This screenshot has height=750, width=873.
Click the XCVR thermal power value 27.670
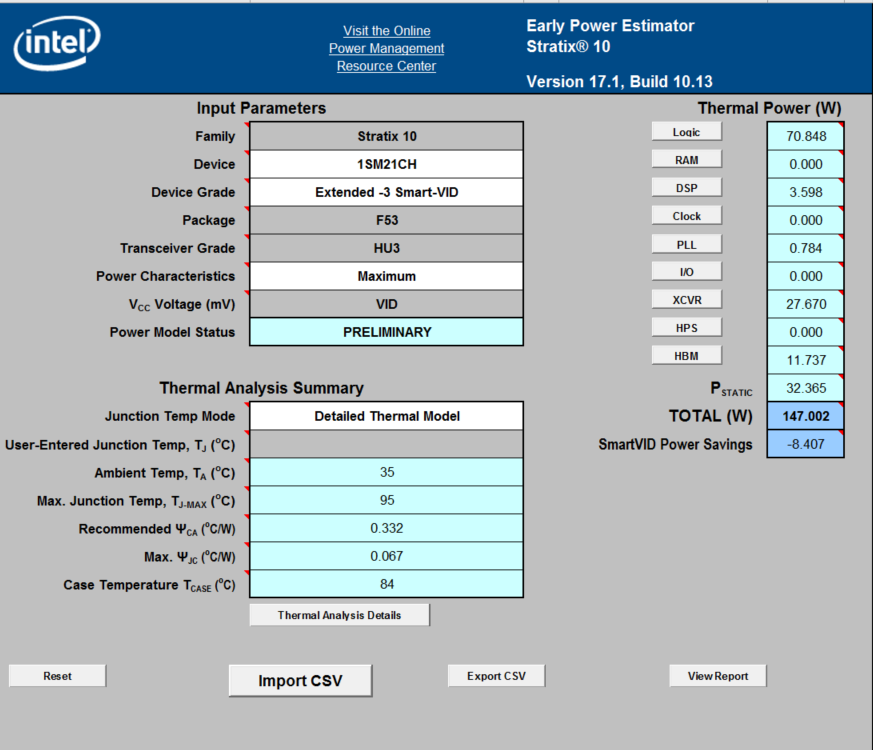tap(806, 304)
